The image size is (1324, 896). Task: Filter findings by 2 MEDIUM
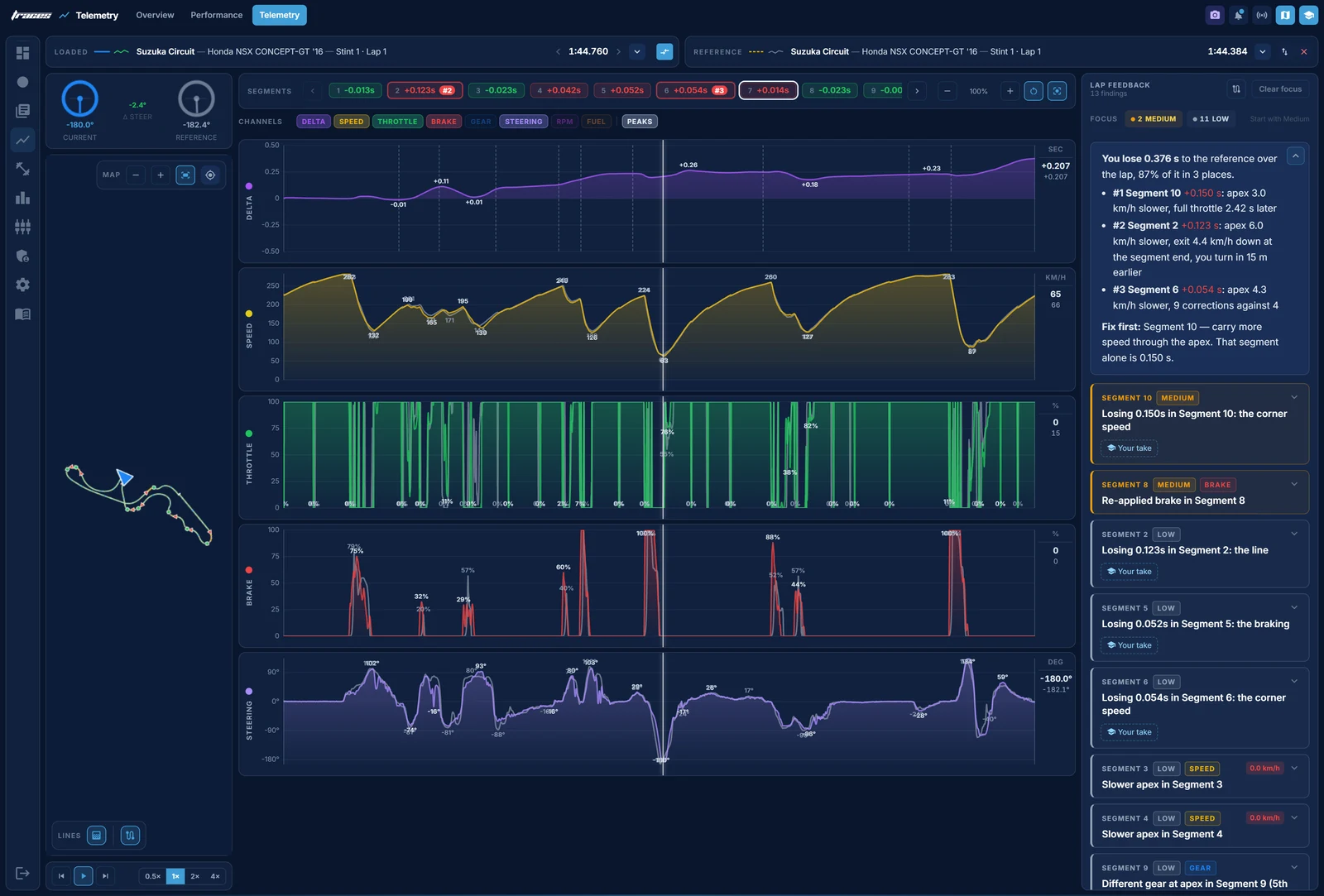click(1154, 118)
